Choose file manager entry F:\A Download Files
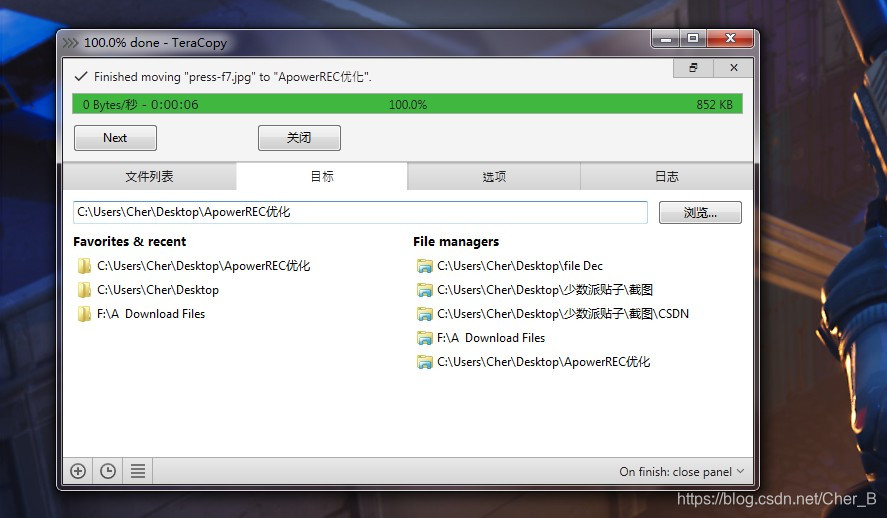 coord(491,338)
